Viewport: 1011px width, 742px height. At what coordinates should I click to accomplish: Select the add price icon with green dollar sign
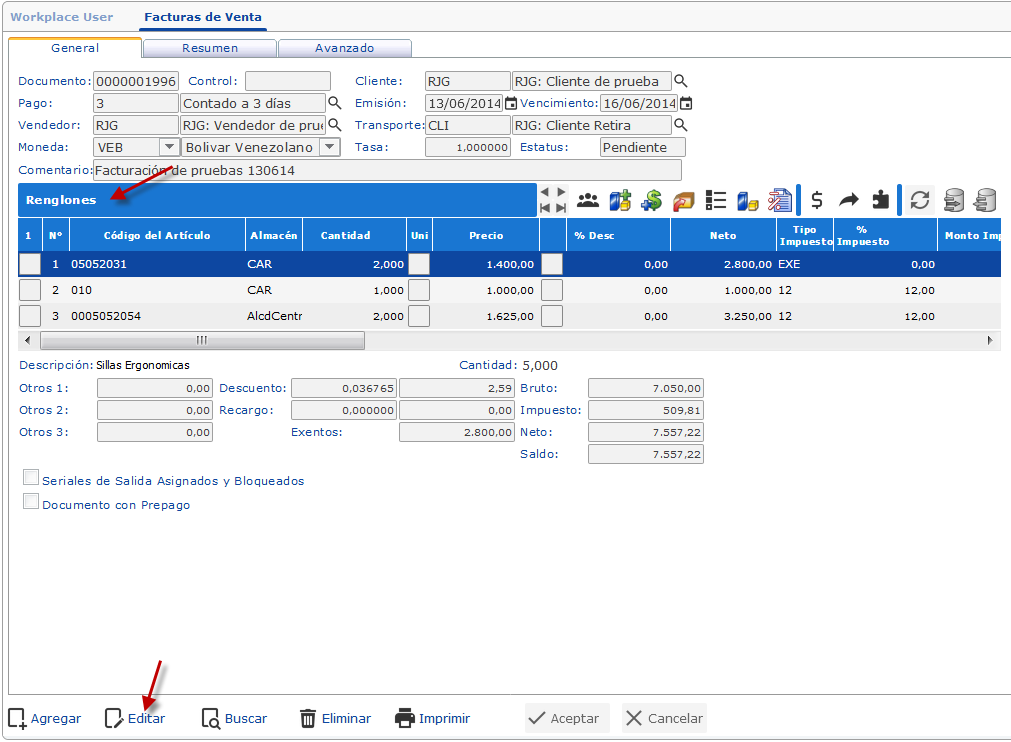coord(653,200)
